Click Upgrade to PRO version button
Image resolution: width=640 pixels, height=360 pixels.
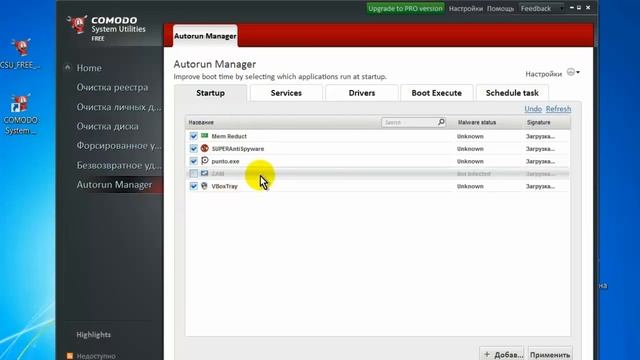click(405, 8)
